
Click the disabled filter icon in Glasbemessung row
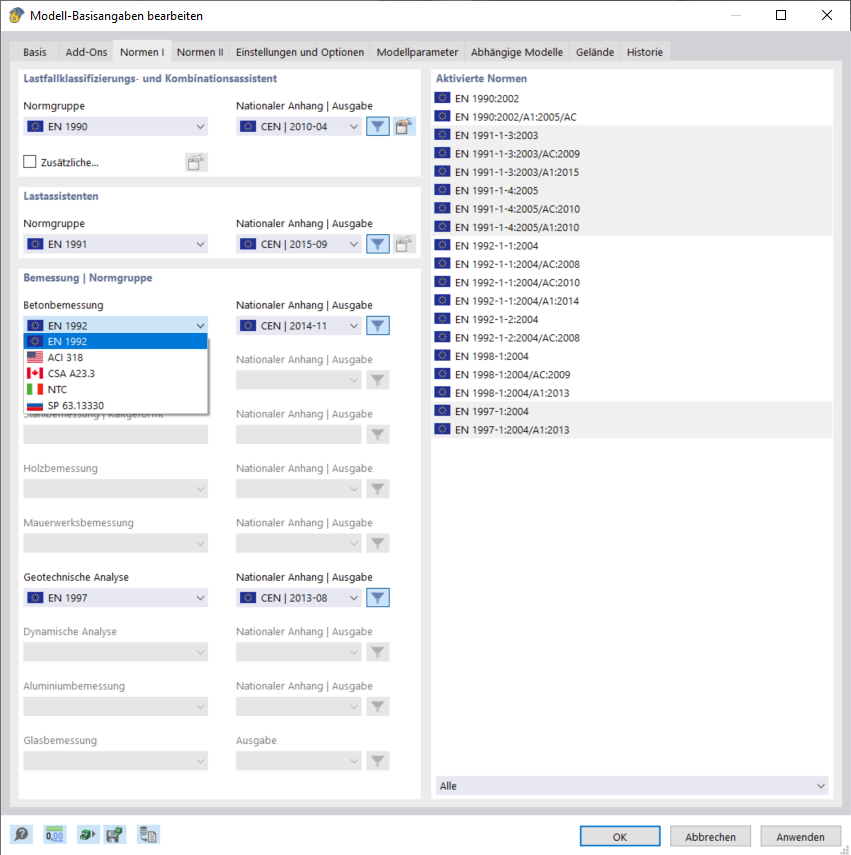[x=377, y=761]
